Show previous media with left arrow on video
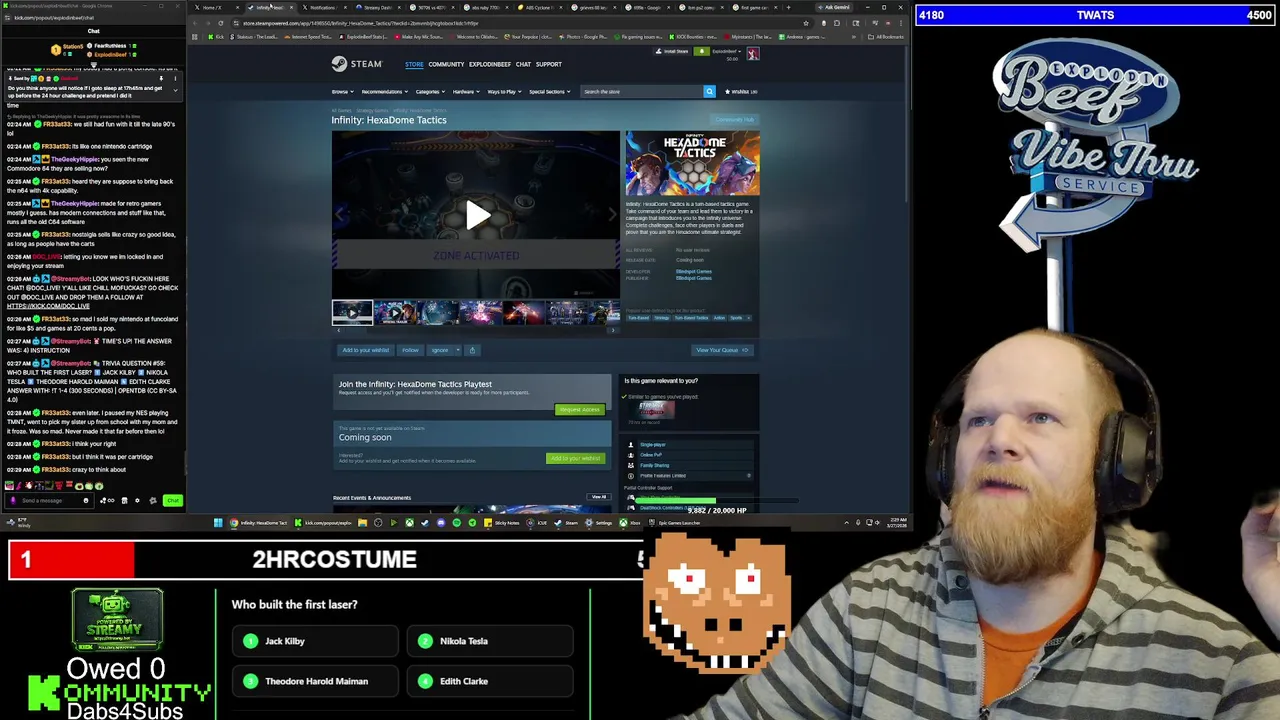The image size is (1280, 720). [x=340, y=214]
